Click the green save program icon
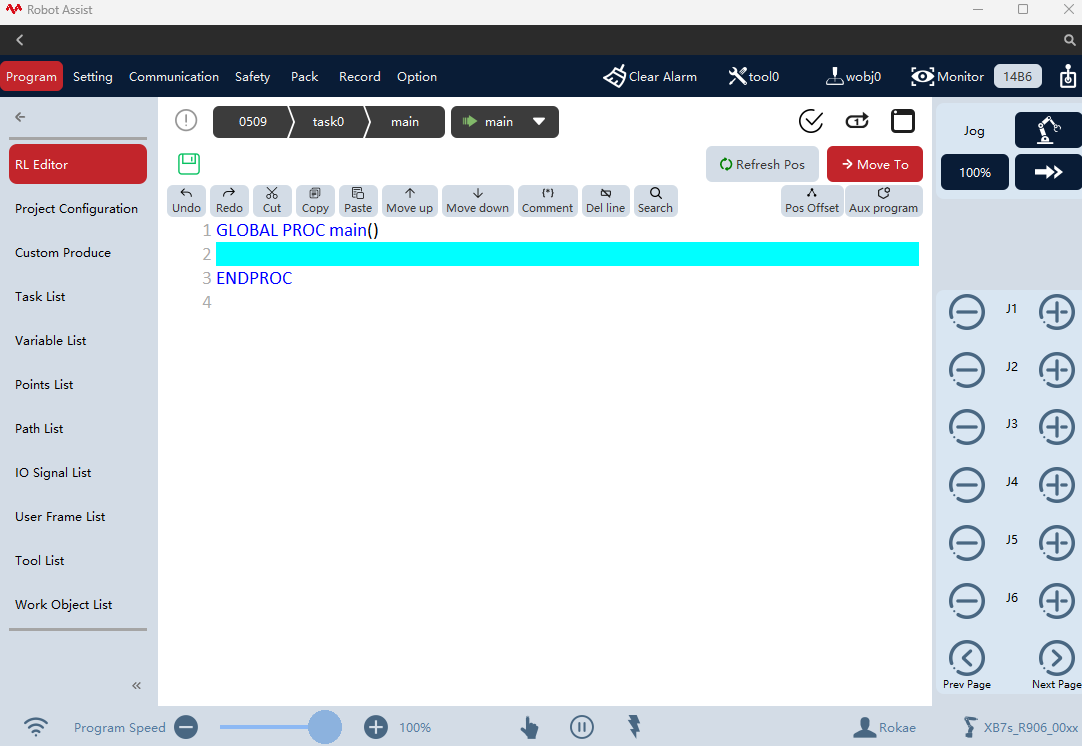 point(188,164)
